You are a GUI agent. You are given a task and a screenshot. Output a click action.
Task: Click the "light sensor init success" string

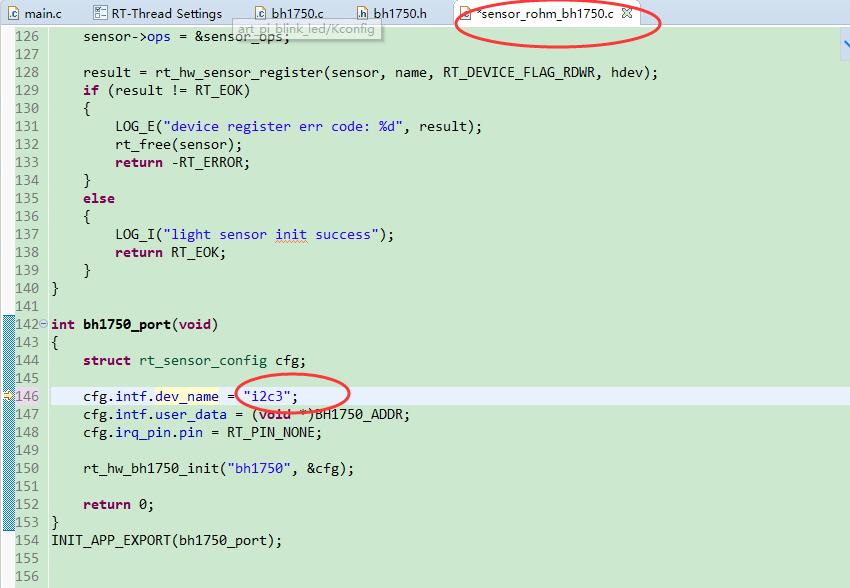271,235
